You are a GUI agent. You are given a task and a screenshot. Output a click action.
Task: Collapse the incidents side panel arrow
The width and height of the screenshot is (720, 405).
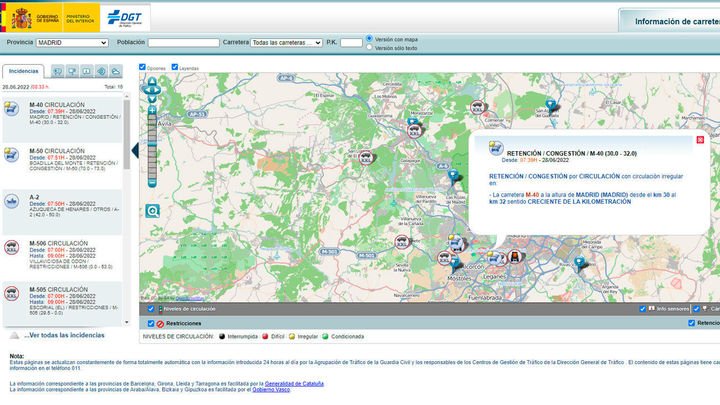click(x=135, y=150)
